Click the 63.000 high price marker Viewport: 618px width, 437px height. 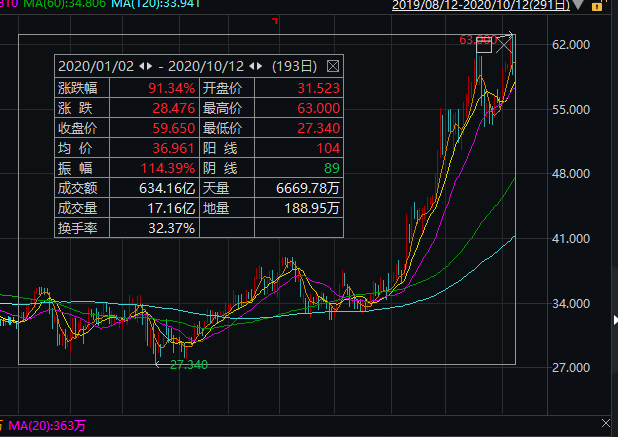(x=475, y=40)
